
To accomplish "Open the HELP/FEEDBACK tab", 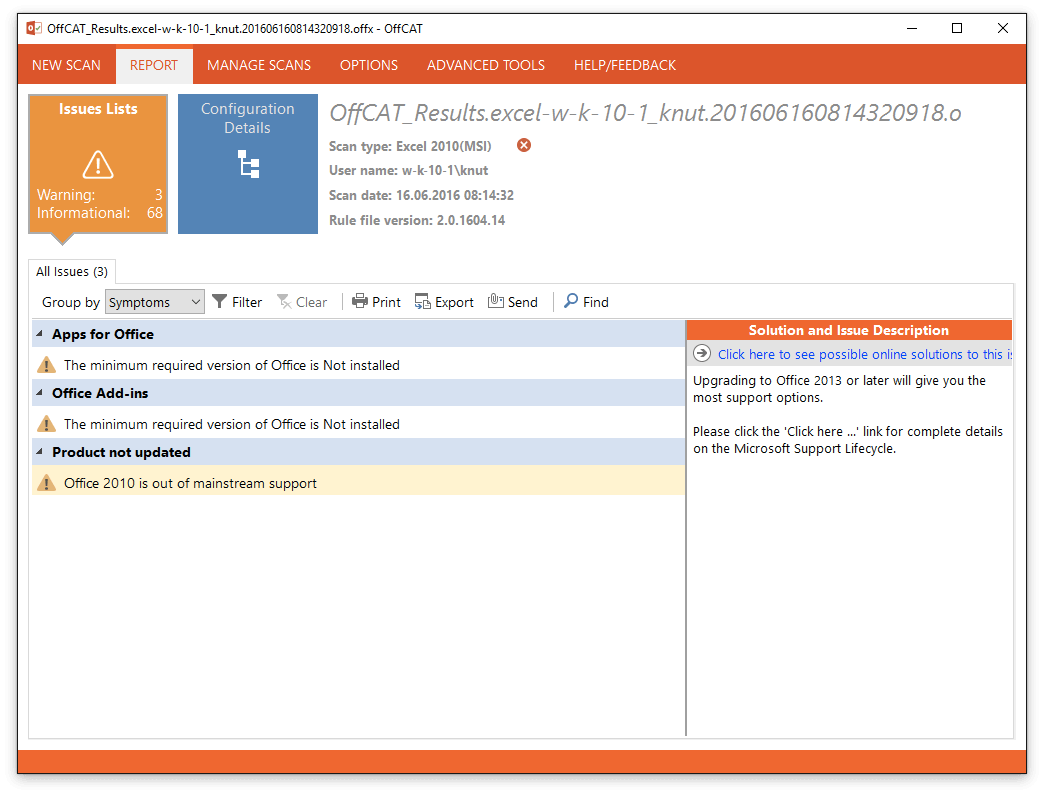I will (x=625, y=65).
